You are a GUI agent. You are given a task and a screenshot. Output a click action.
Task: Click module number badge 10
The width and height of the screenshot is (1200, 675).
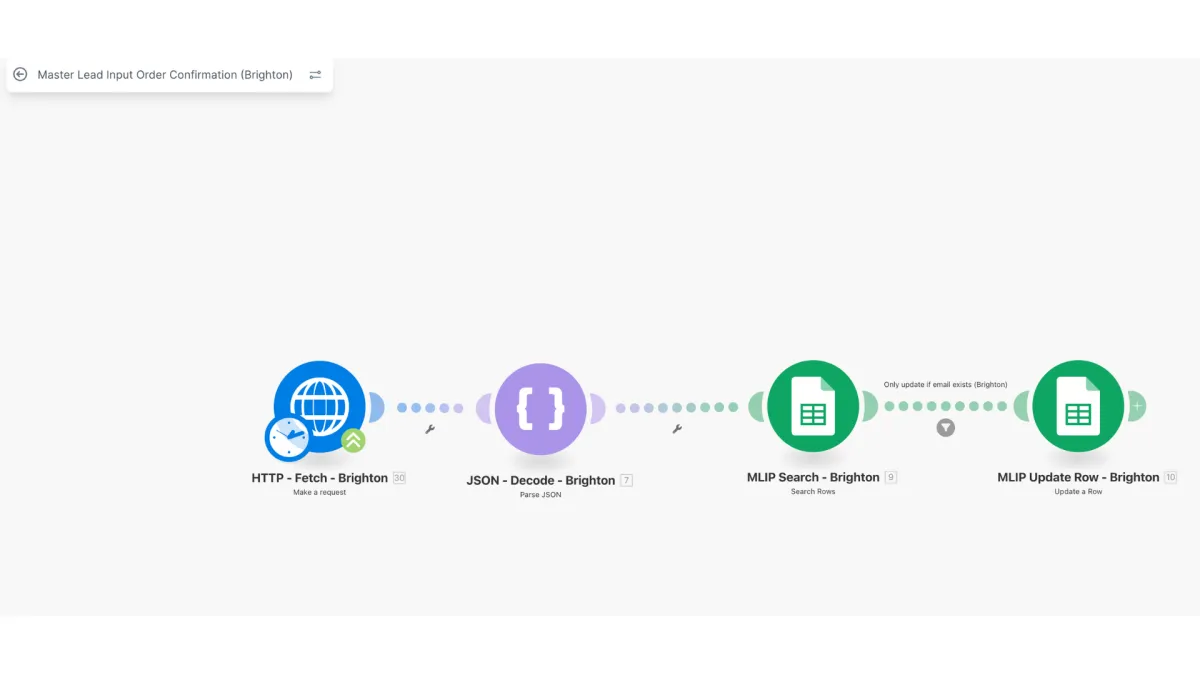coord(1170,477)
